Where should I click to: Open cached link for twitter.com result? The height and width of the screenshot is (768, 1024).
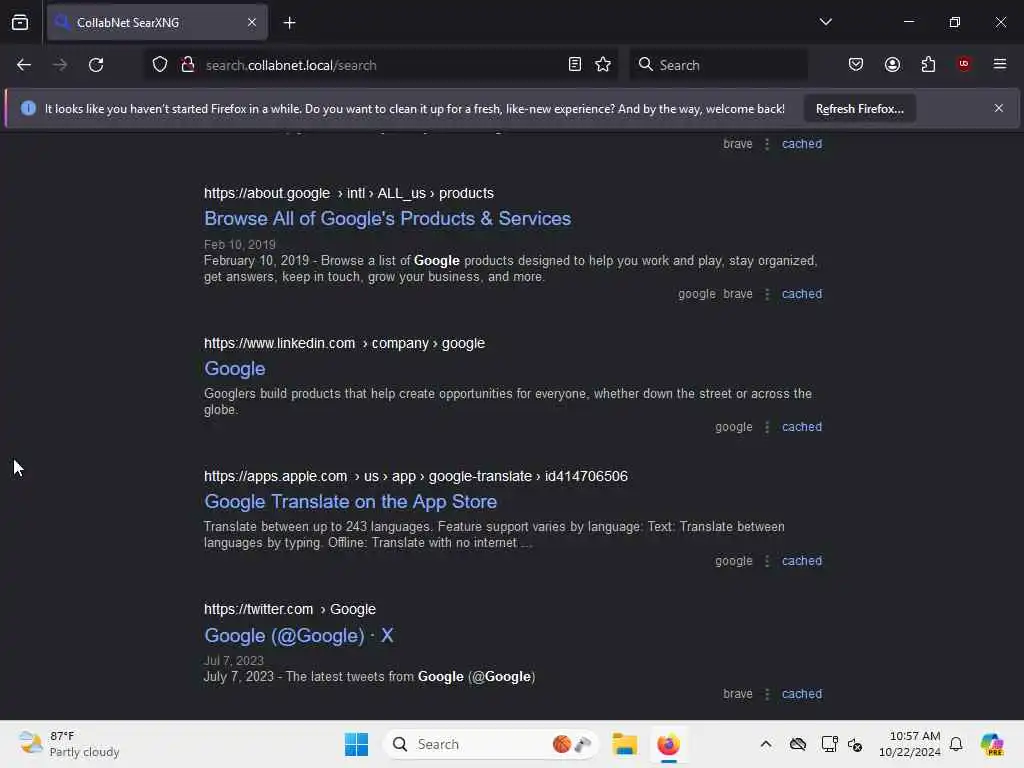(802, 694)
